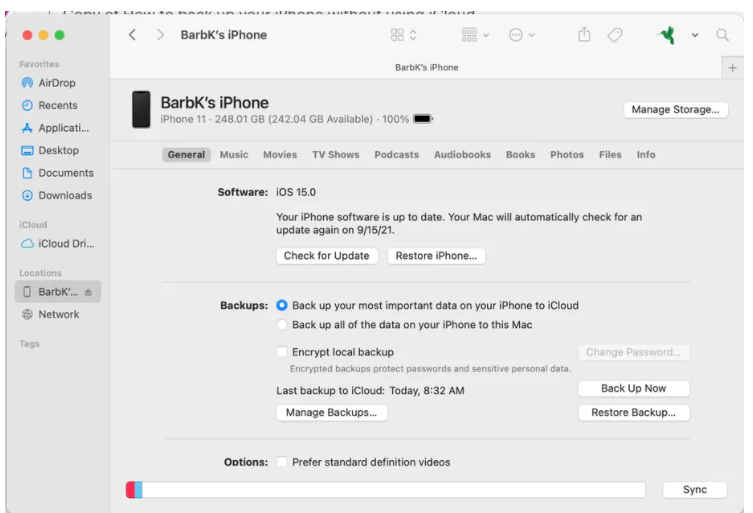The height and width of the screenshot is (513, 753).
Task: Open the icon view switcher dropdown
Action: coord(403,35)
